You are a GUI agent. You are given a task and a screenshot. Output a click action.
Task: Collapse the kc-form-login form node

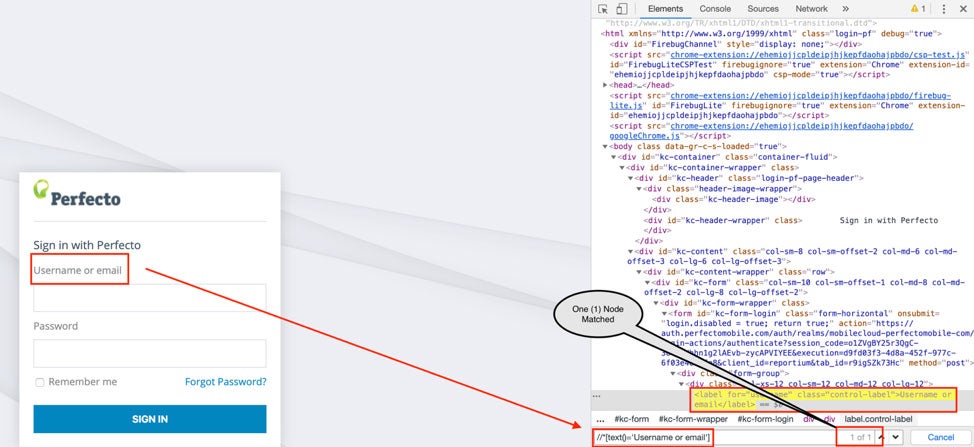[664, 314]
